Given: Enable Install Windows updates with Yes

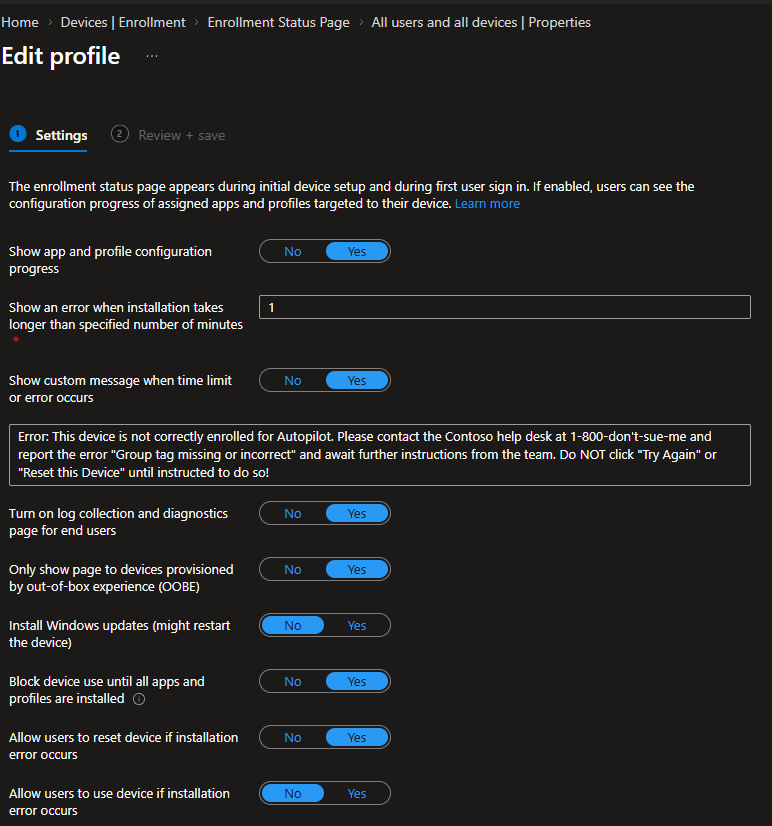Looking at the screenshot, I should 357,626.
